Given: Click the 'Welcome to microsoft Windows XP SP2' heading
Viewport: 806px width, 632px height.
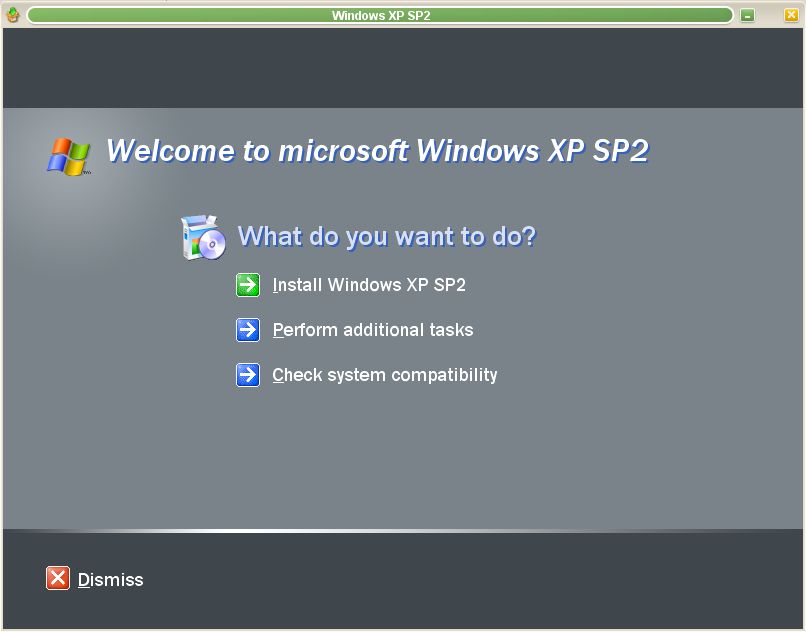Looking at the screenshot, I should coord(378,151).
